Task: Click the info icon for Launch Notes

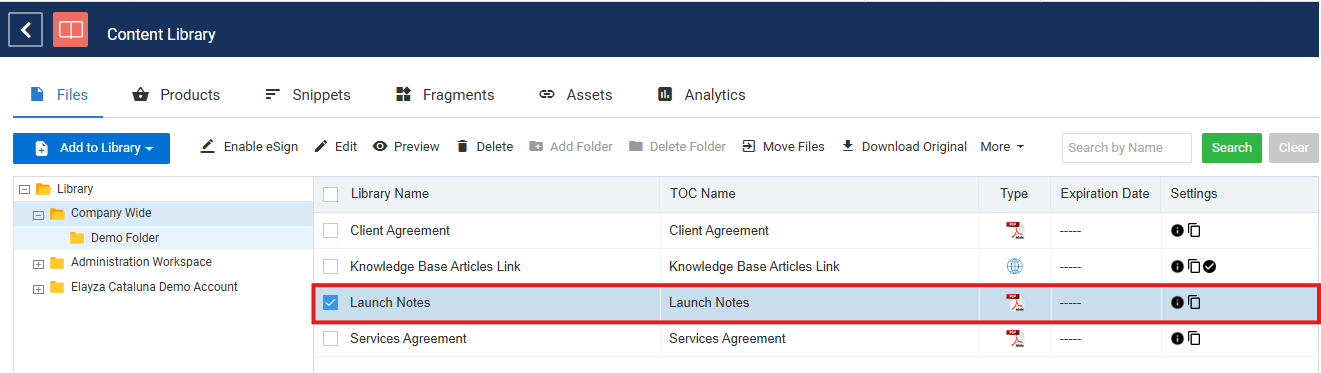Action: click(1177, 303)
